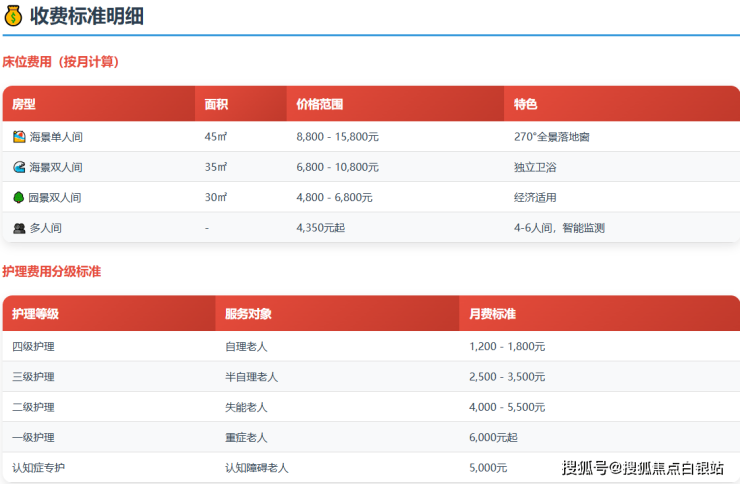740x484 pixels.
Task: Click the money bag icon beside 收费标准明细
Action: click(x=14, y=16)
